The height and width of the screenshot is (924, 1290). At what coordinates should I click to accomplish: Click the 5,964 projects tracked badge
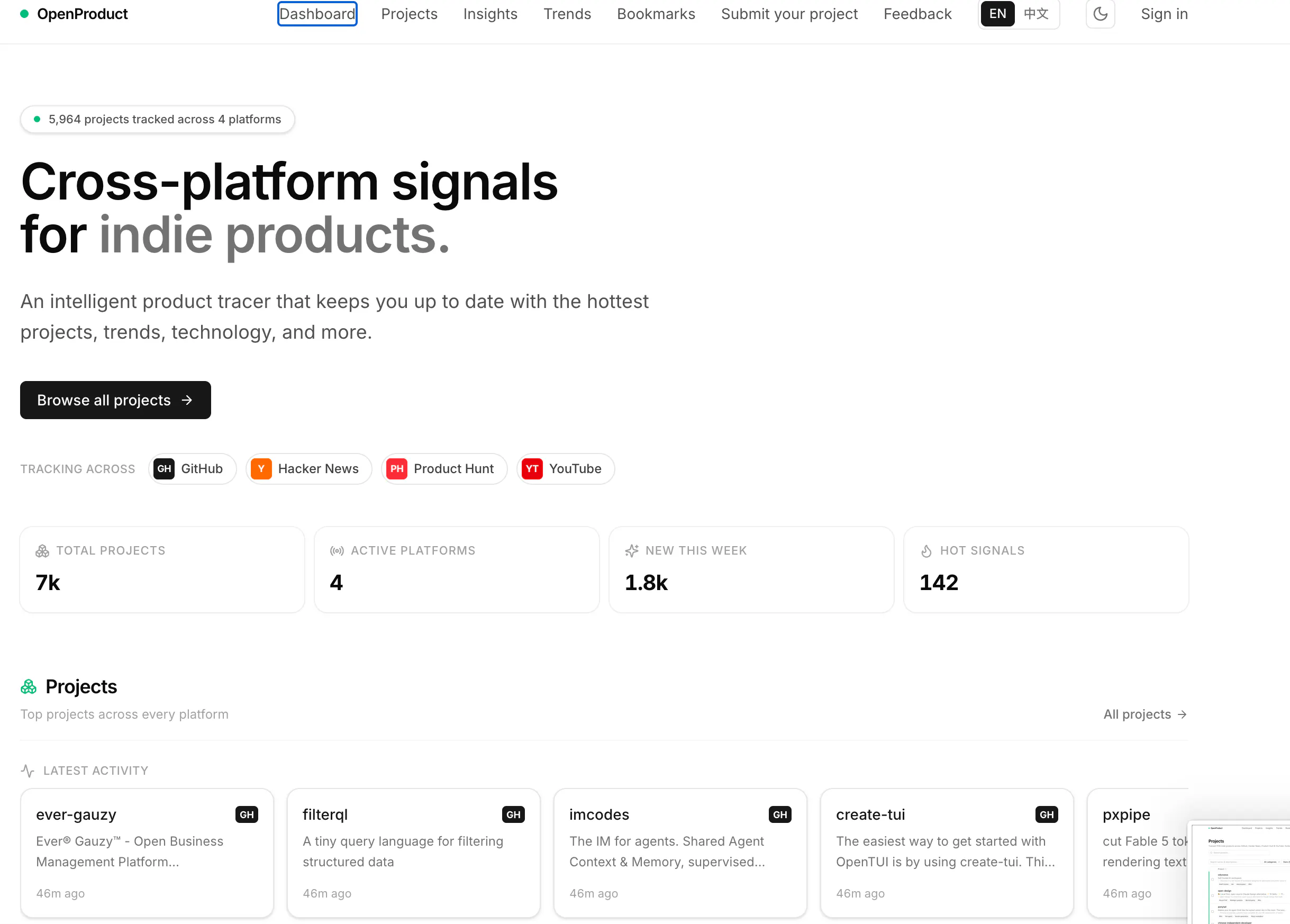pyautogui.click(x=158, y=120)
